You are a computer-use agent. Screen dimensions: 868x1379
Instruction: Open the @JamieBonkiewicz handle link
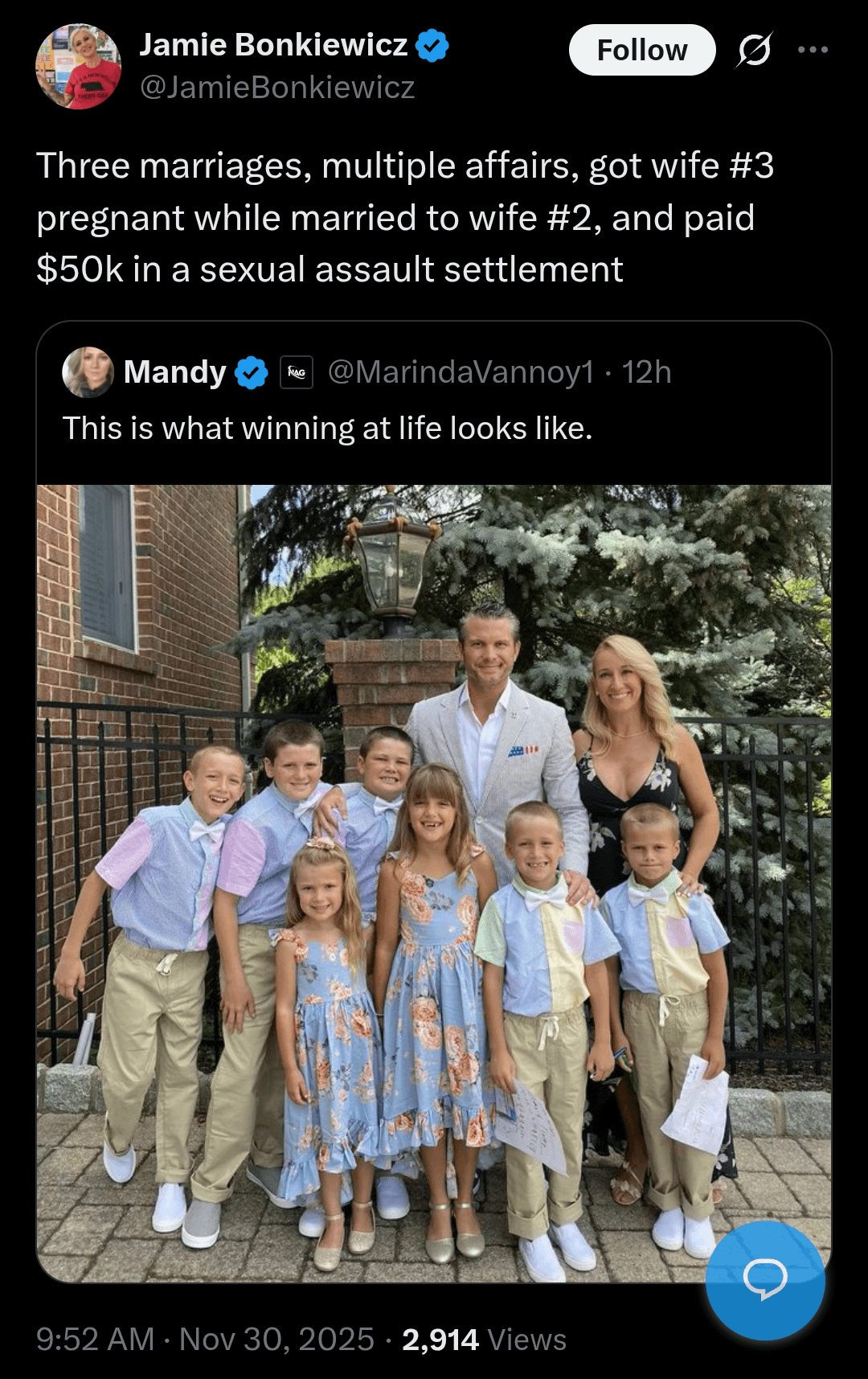[x=277, y=88]
